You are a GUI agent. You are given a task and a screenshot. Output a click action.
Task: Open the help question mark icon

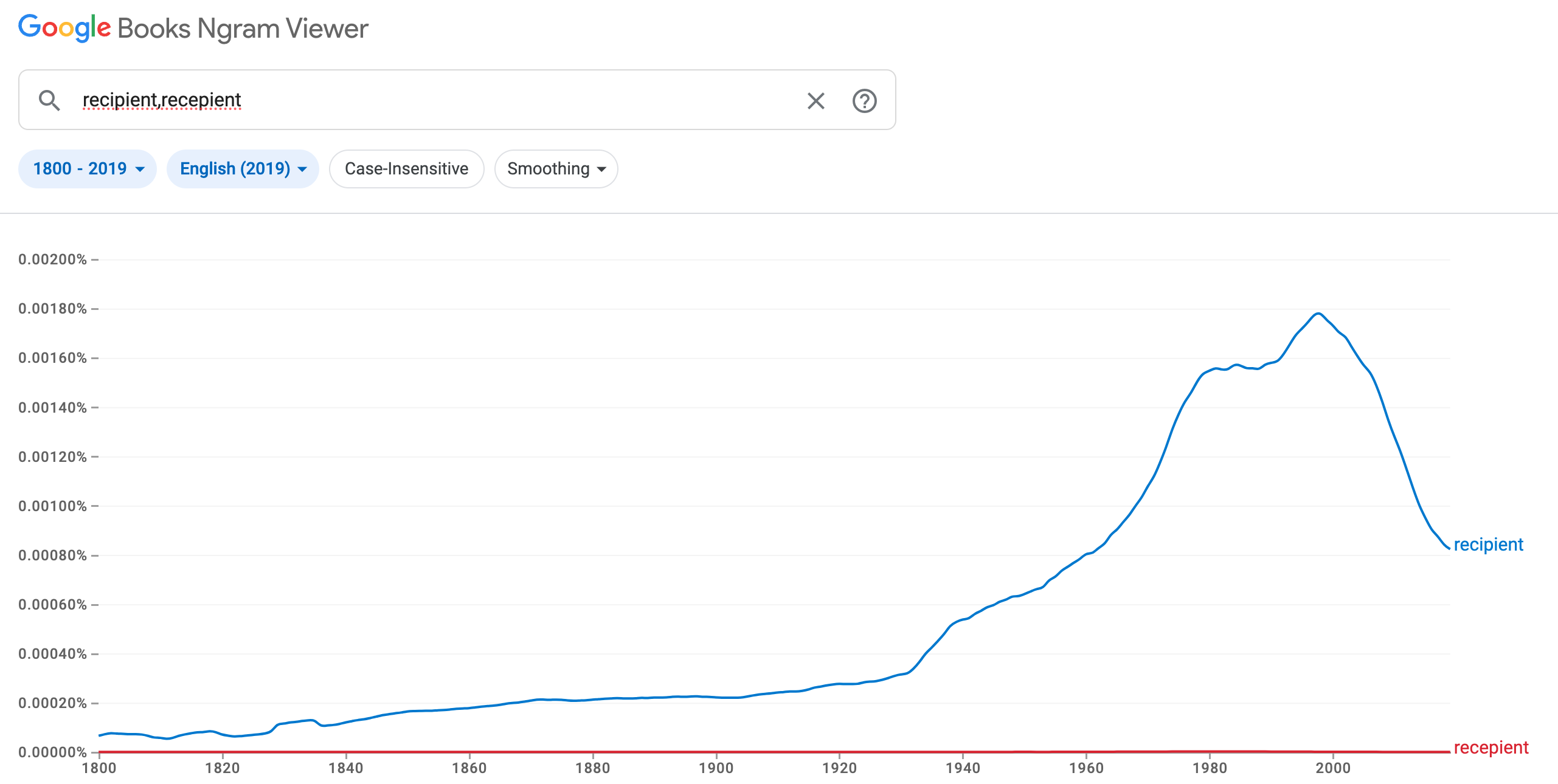pos(864,101)
